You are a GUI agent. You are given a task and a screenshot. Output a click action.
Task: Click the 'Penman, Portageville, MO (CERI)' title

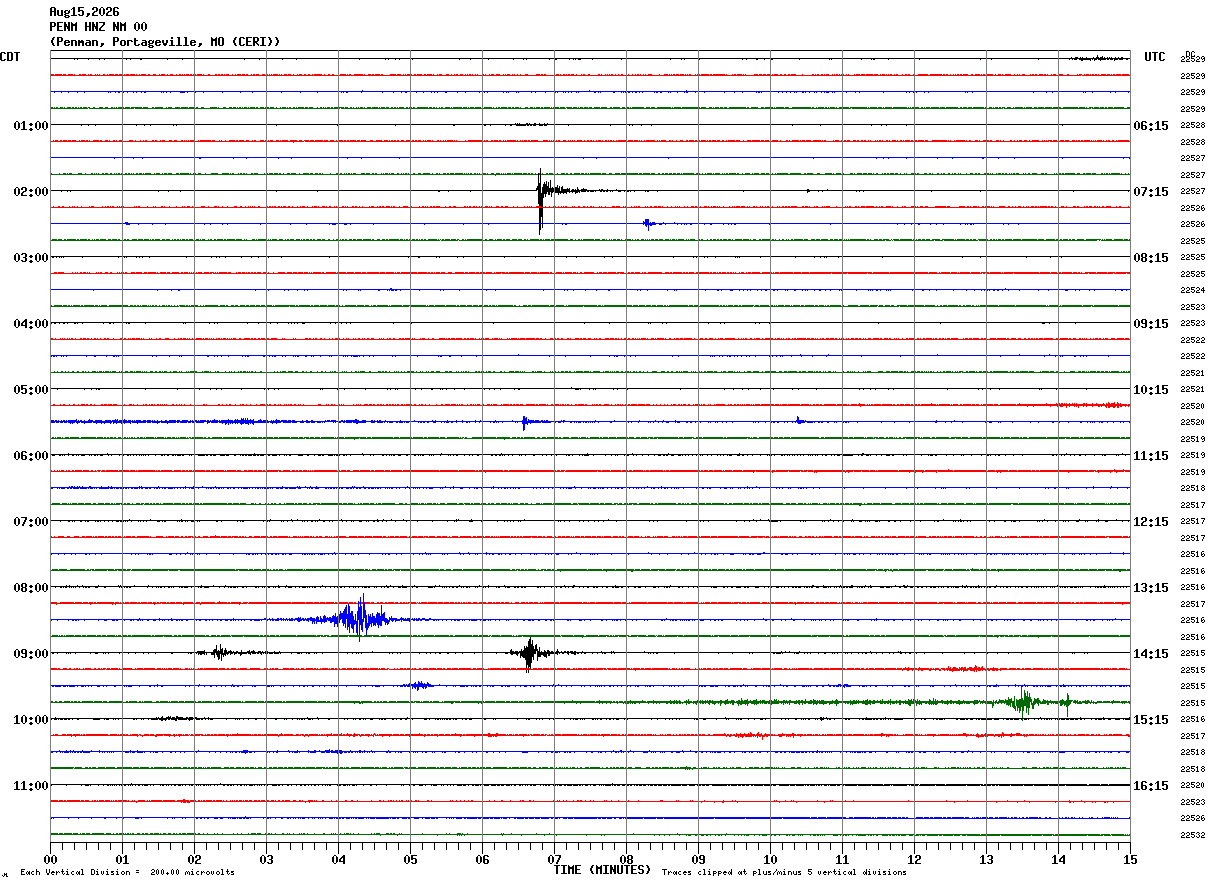point(165,42)
